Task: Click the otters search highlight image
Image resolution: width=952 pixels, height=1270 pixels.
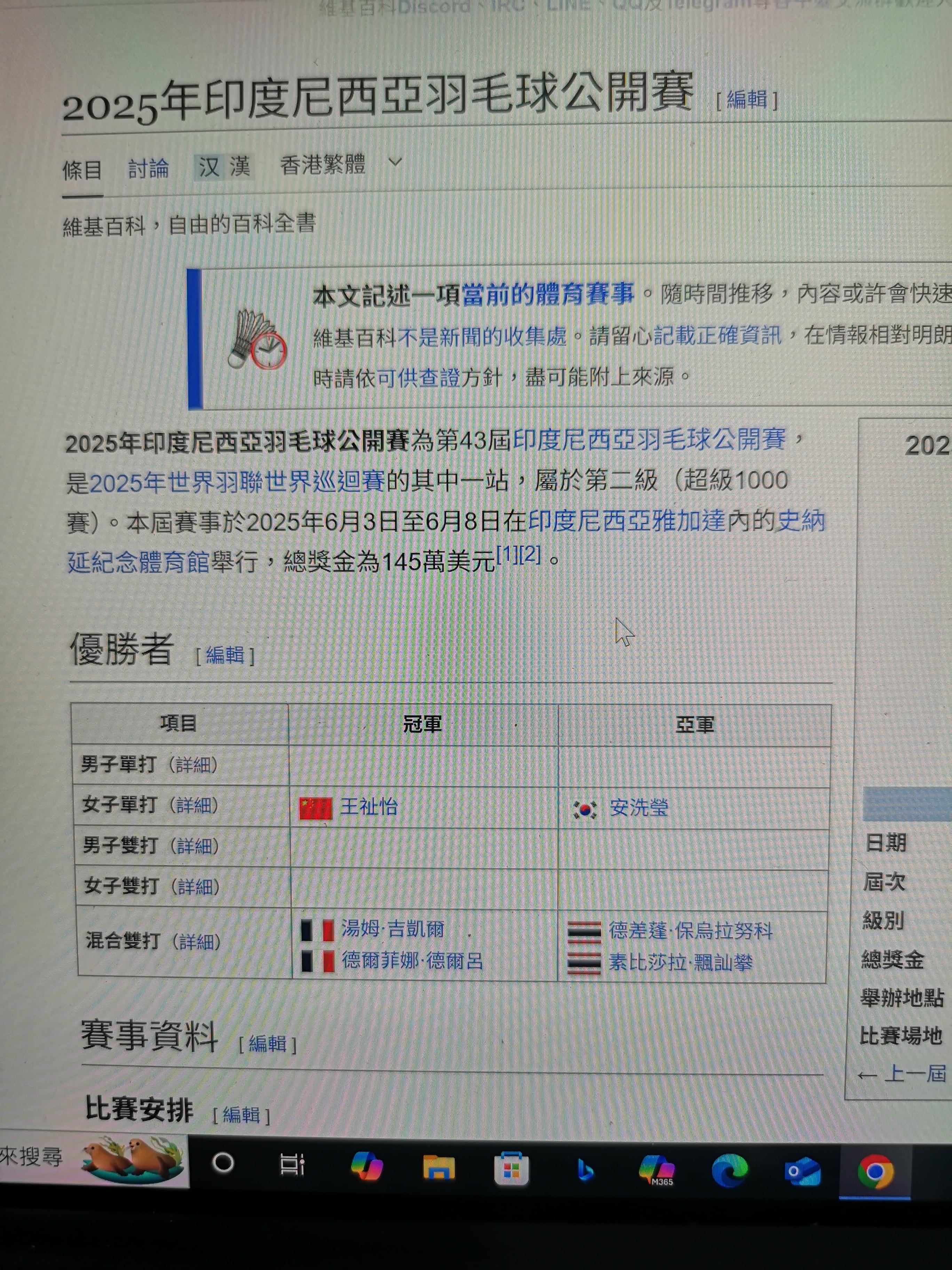Action: pos(133,1160)
